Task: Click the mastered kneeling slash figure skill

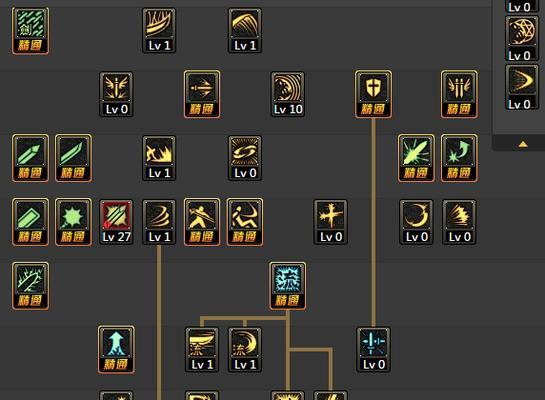Action: point(245,222)
